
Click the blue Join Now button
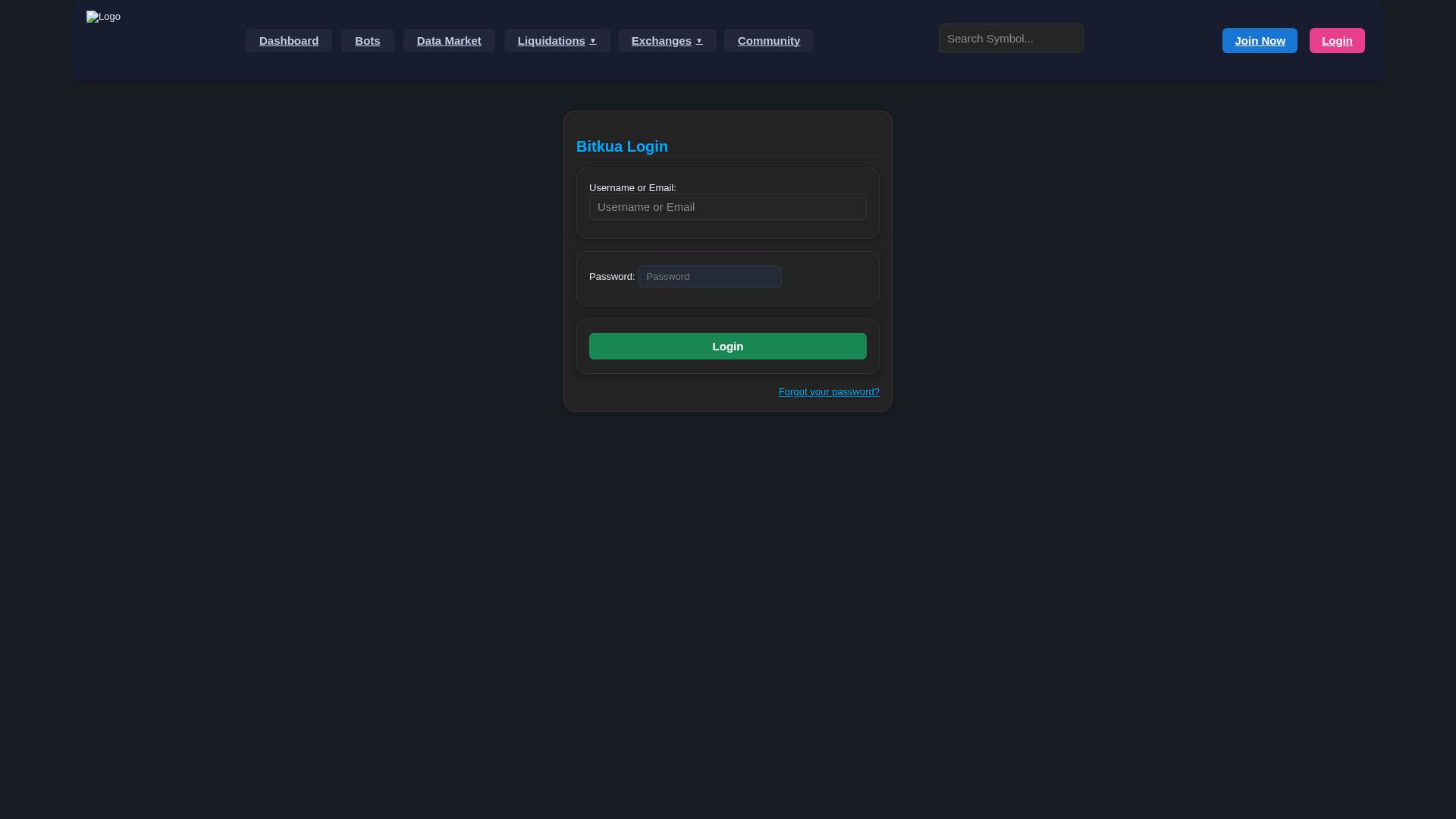point(1260,40)
